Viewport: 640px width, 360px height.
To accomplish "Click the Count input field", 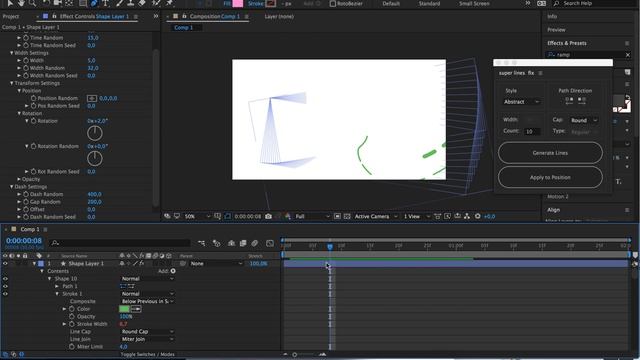I will click(x=532, y=131).
